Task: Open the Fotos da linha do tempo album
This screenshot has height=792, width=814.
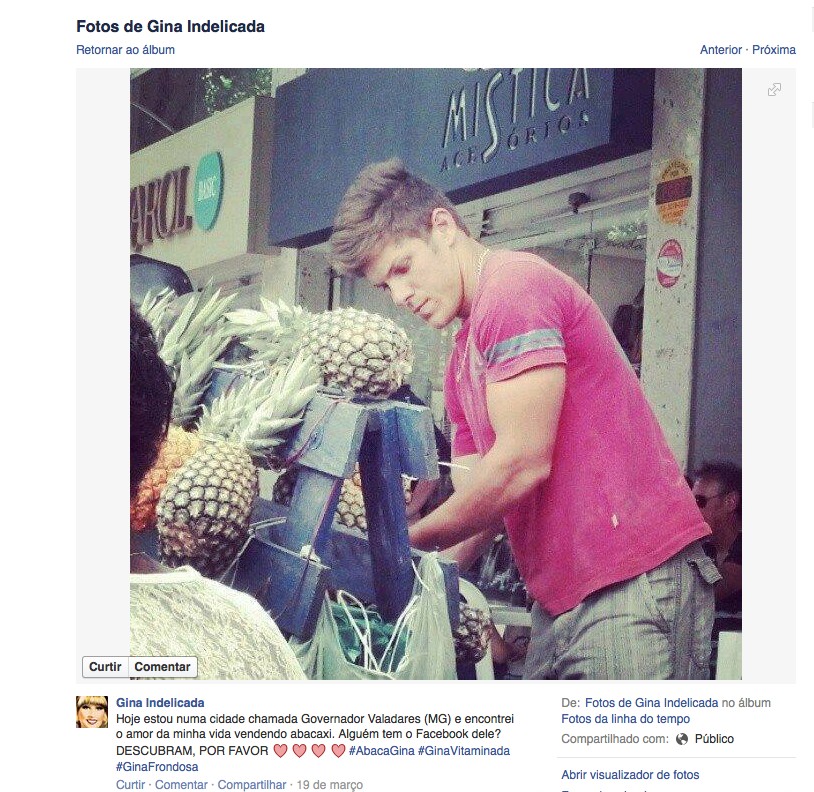Action: point(626,719)
